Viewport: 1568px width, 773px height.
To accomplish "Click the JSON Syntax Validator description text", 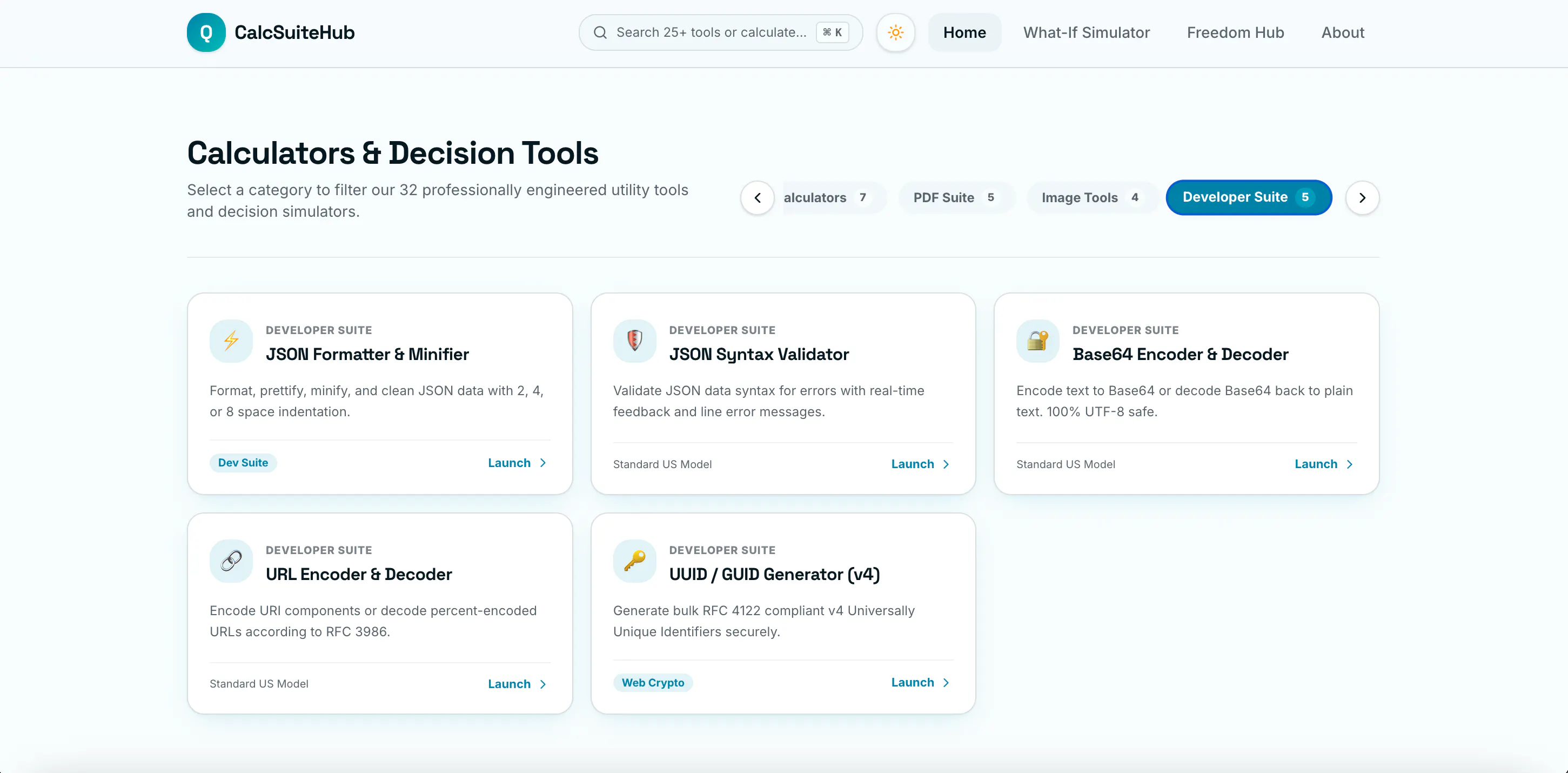I will [769, 401].
